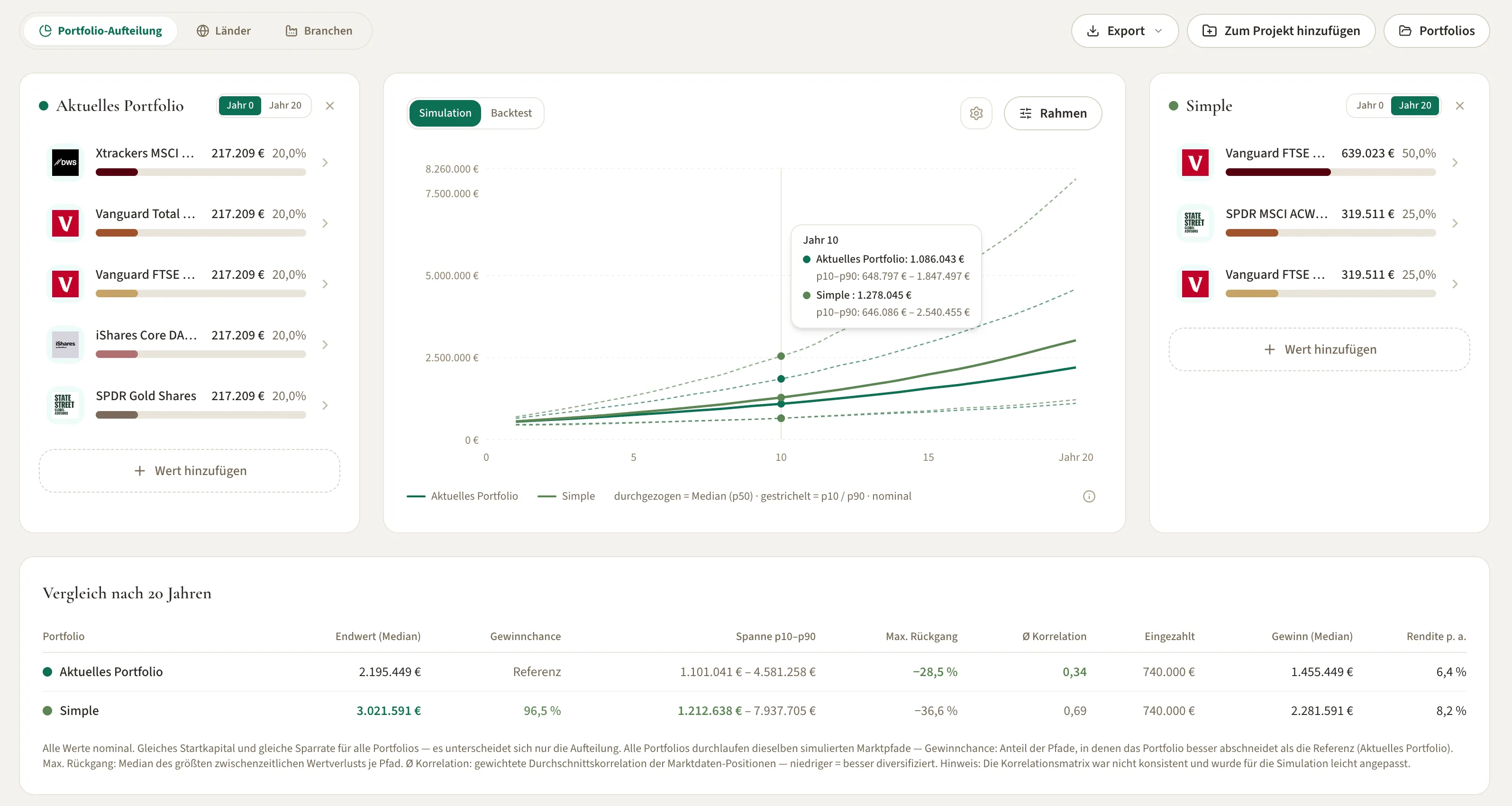Image resolution: width=1512 pixels, height=806 pixels.
Task: Click Aktuelles Portfolio legend entry
Action: pyautogui.click(x=463, y=496)
